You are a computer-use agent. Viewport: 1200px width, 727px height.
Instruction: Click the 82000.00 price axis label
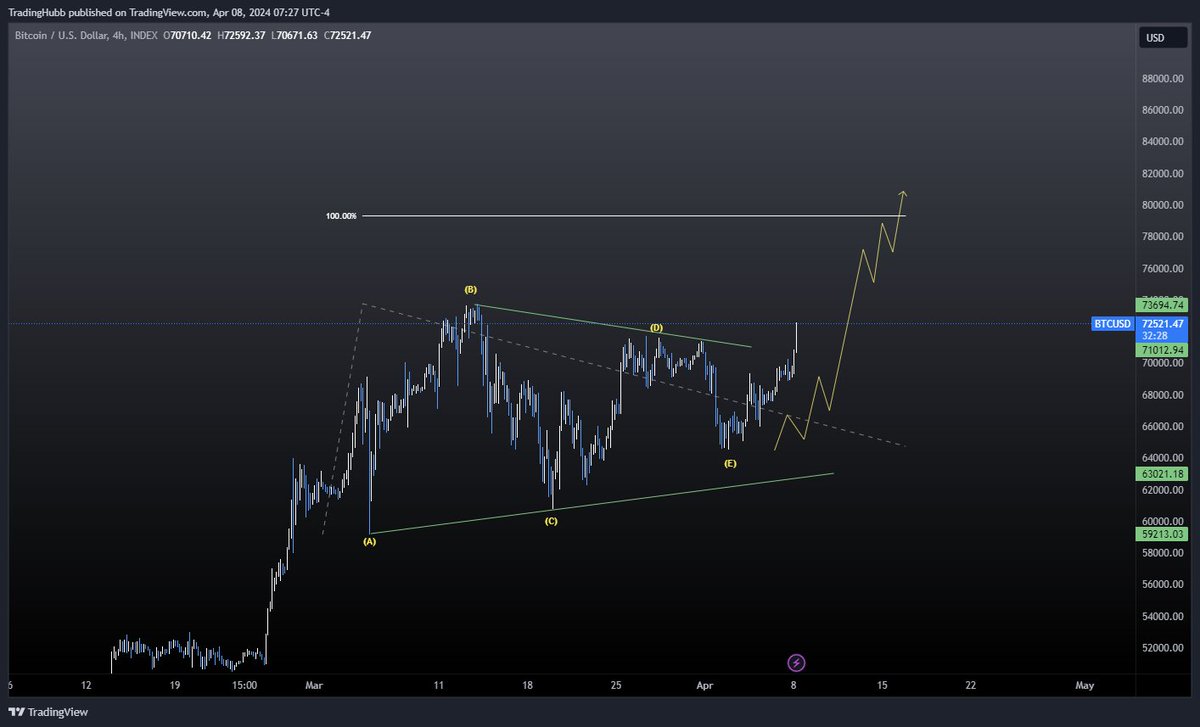click(1164, 174)
